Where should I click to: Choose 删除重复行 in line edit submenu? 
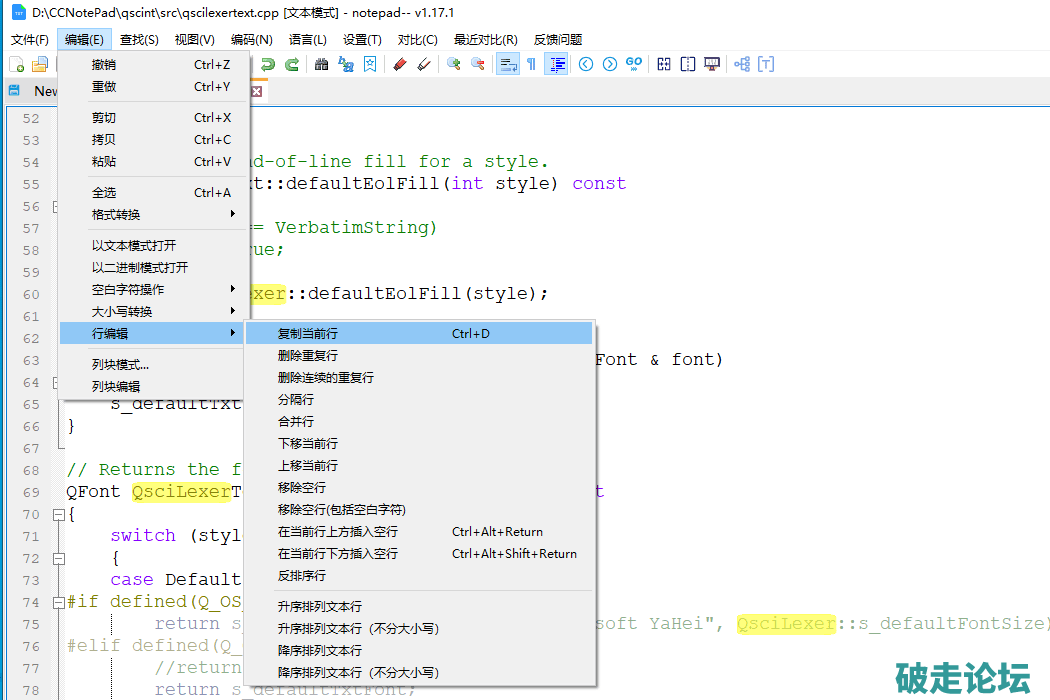[x=308, y=355]
